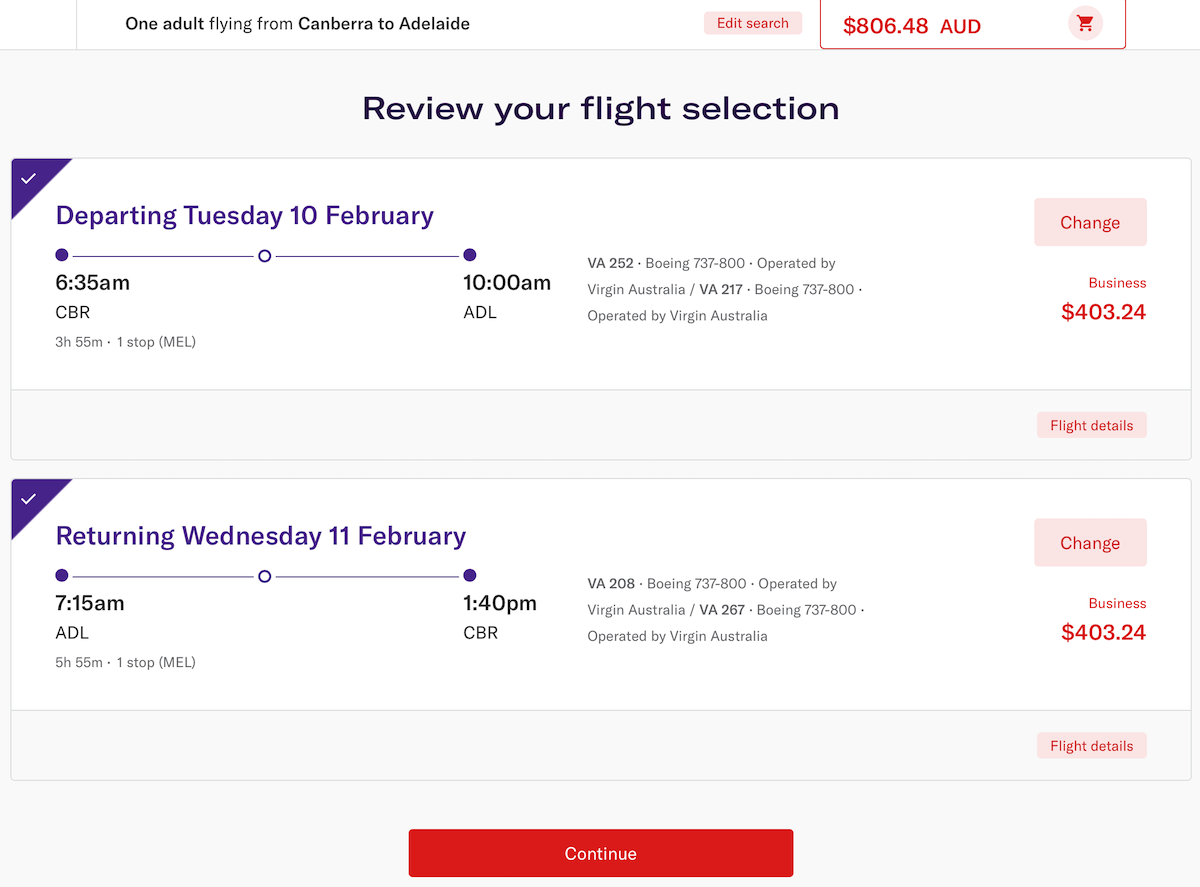Viewport: 1200px width, 887px height.
Task: Open the shopping cart icon
Action: [1084, 23]
